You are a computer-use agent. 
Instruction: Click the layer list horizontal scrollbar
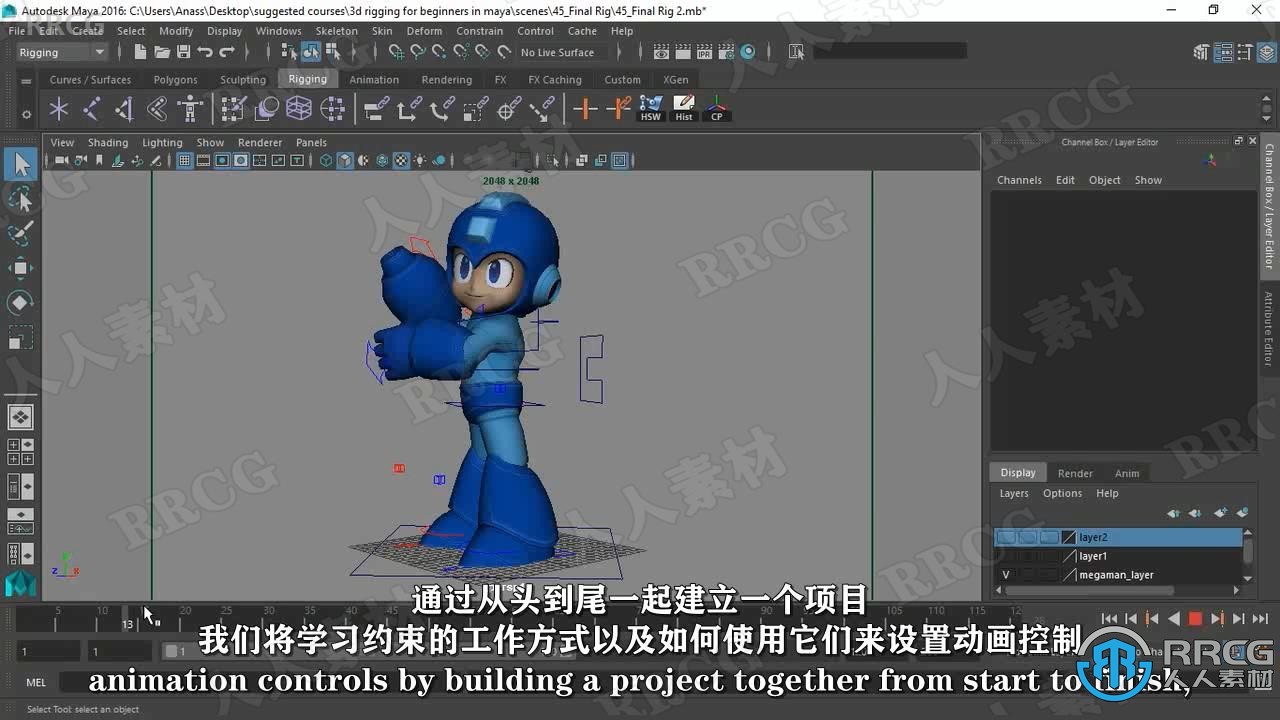pyautogui.click(x=1088, y=591)
